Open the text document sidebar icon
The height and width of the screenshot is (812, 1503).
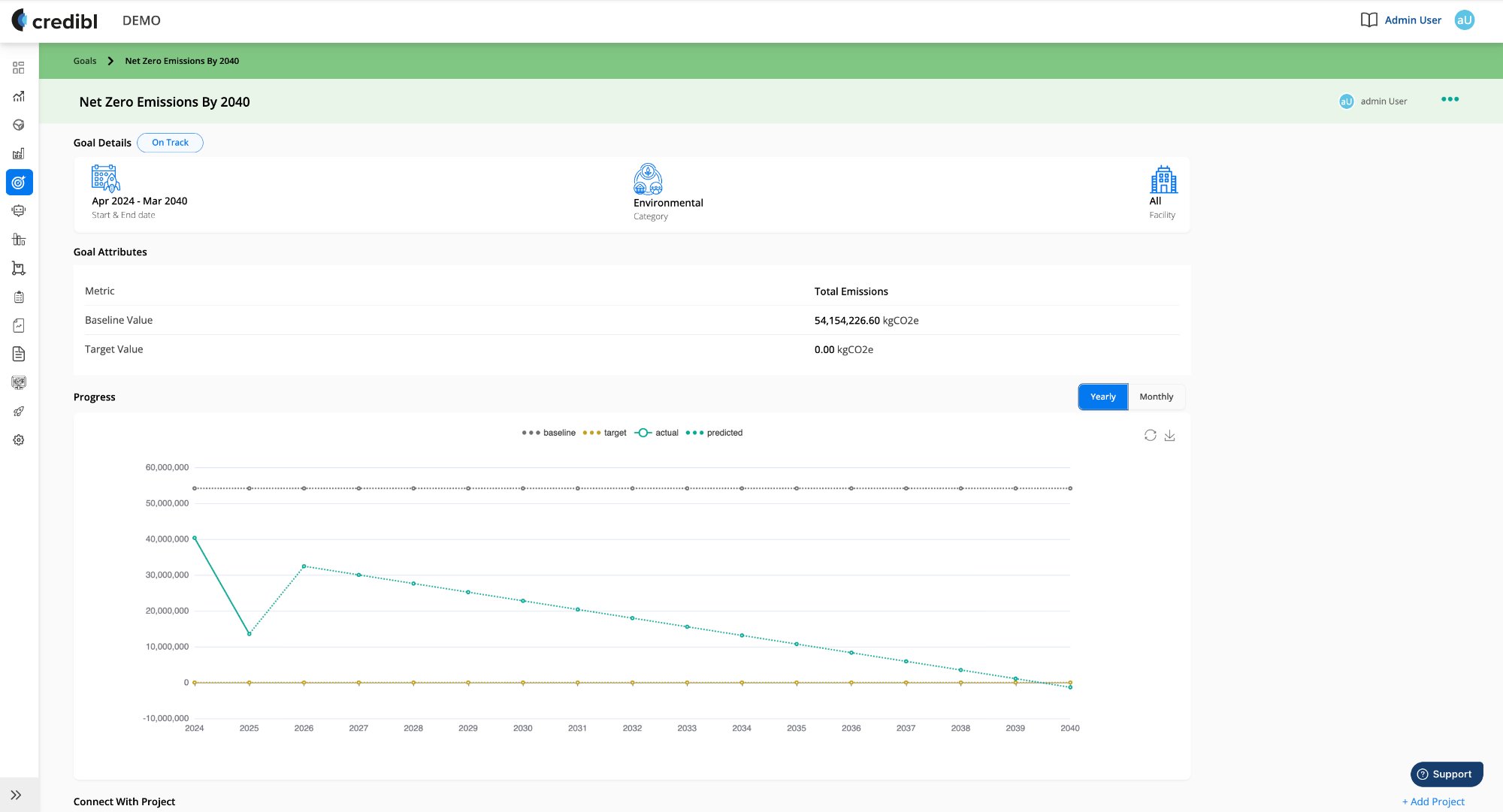pos(19,354)
